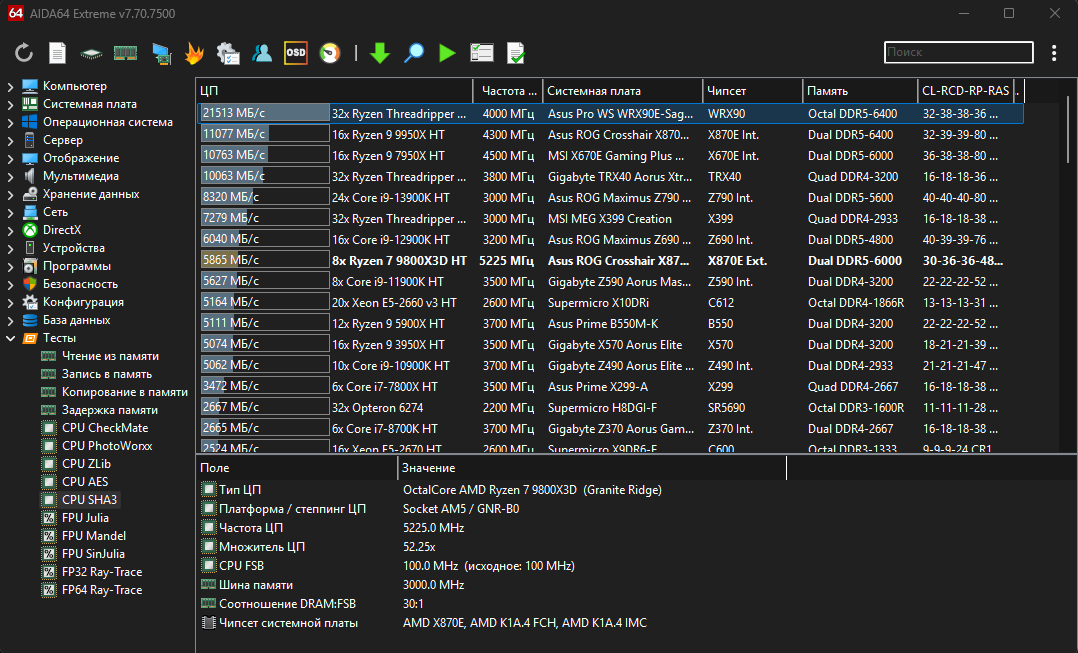Select Безопасность in the sidebar tree
Viewport: 1078px width, 653px height.
[x=80, y=284]
